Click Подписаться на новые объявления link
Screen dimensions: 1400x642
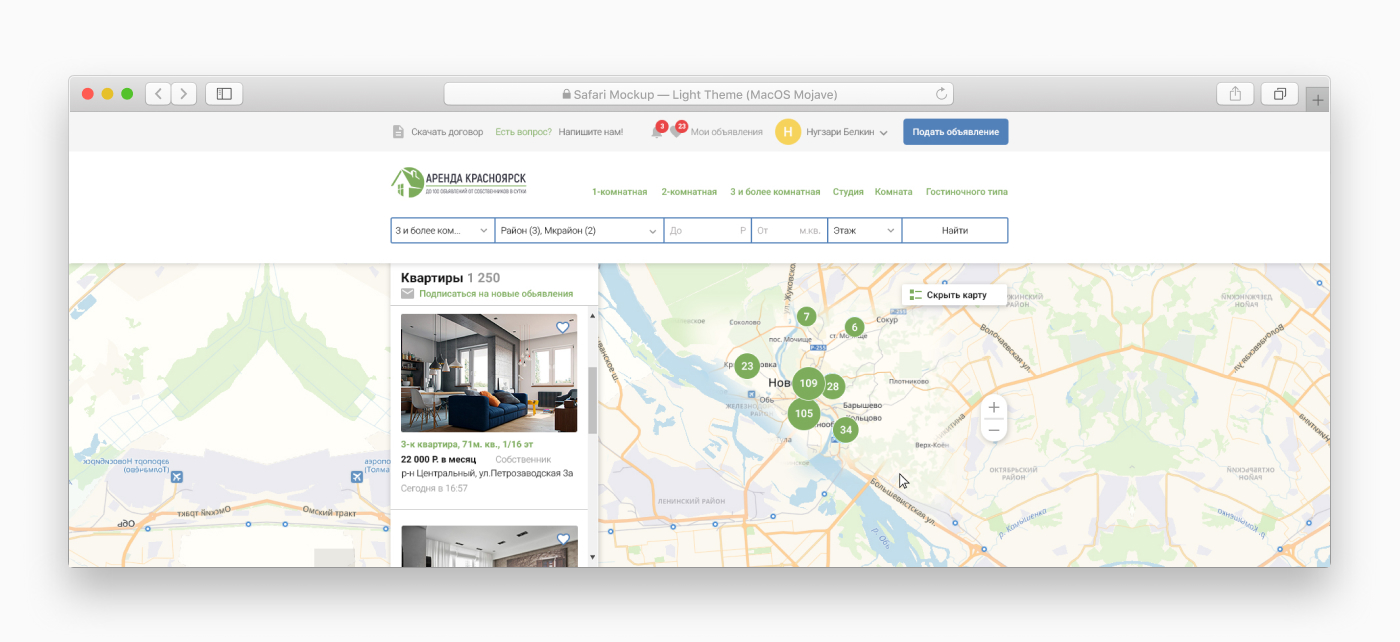[x=496, y=294]
